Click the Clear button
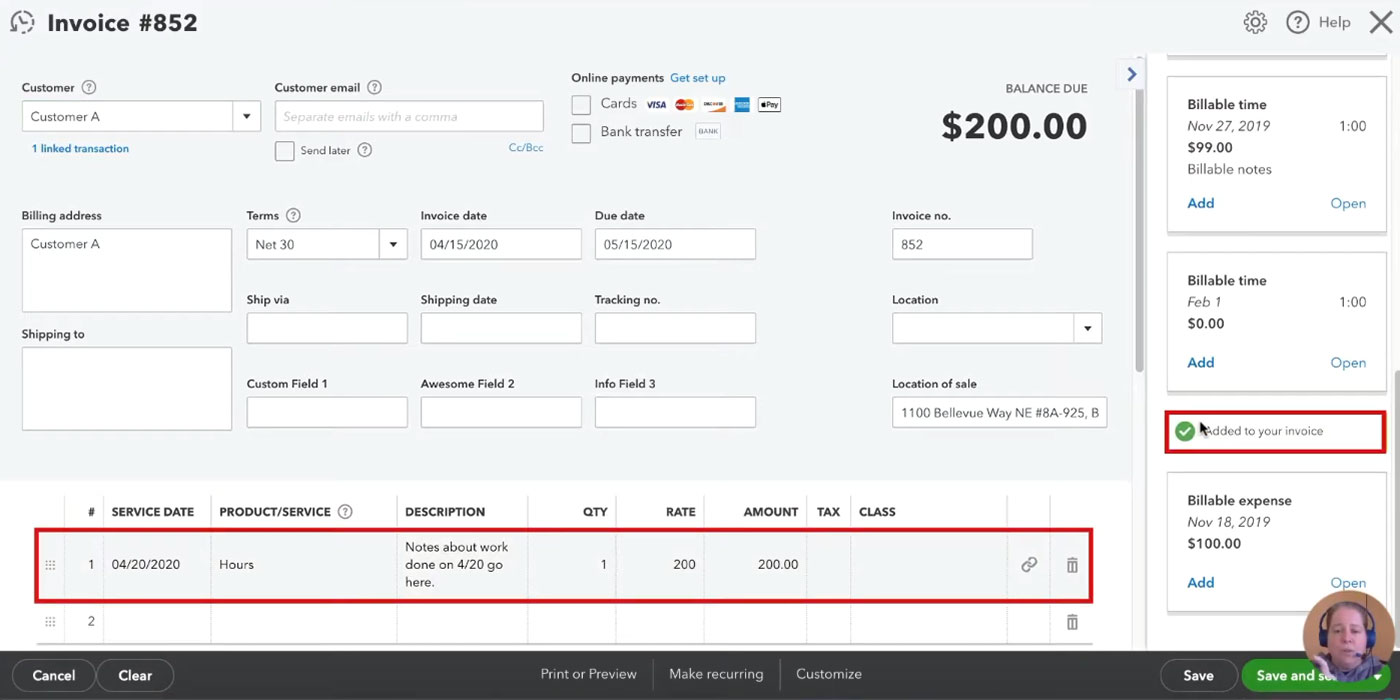Screen dimensions: 1400x700 [x=135, y=675]
